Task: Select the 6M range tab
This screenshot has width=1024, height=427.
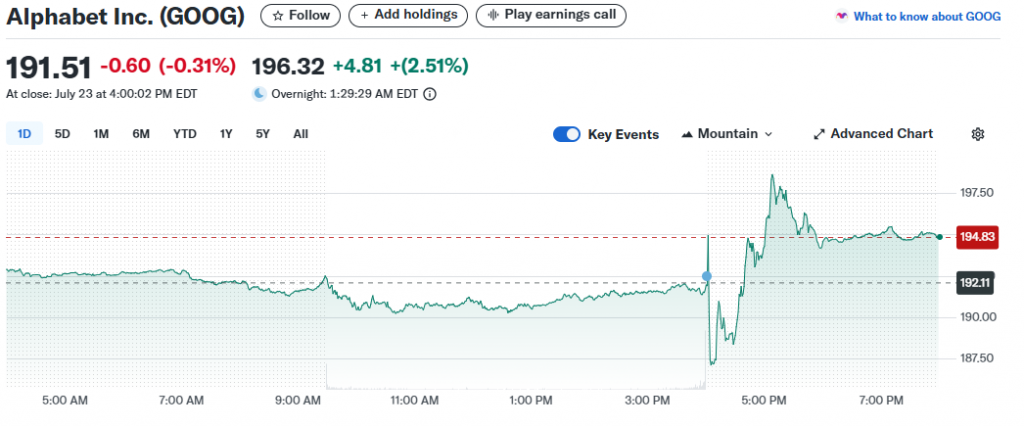Action: [x=140, y=134]
